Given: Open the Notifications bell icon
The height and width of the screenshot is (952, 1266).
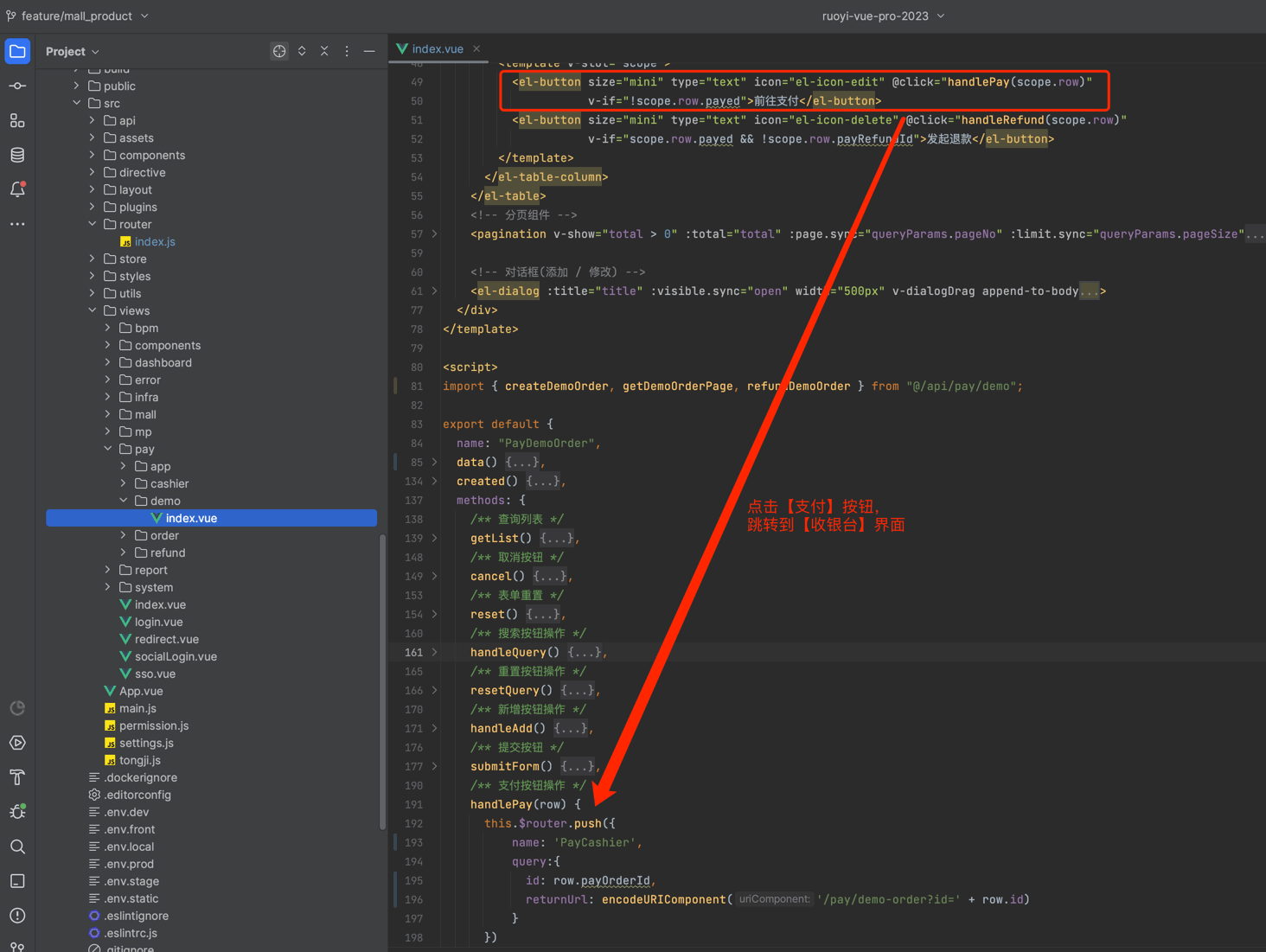Looking at the screenshot, I should click(x=17, y=189).
